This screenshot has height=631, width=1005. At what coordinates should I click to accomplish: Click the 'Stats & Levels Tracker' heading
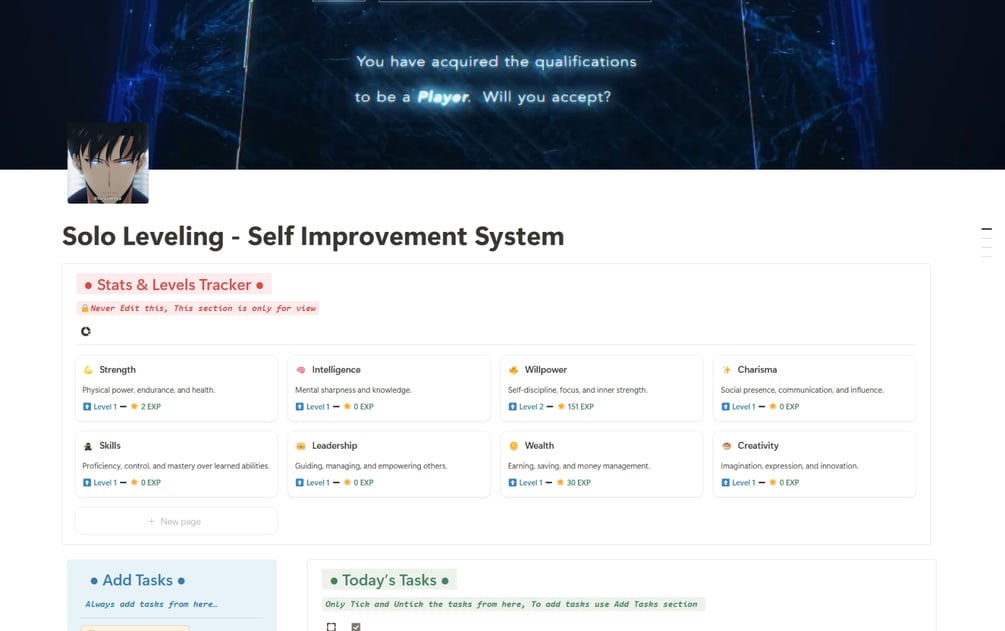tap(174, 284)
